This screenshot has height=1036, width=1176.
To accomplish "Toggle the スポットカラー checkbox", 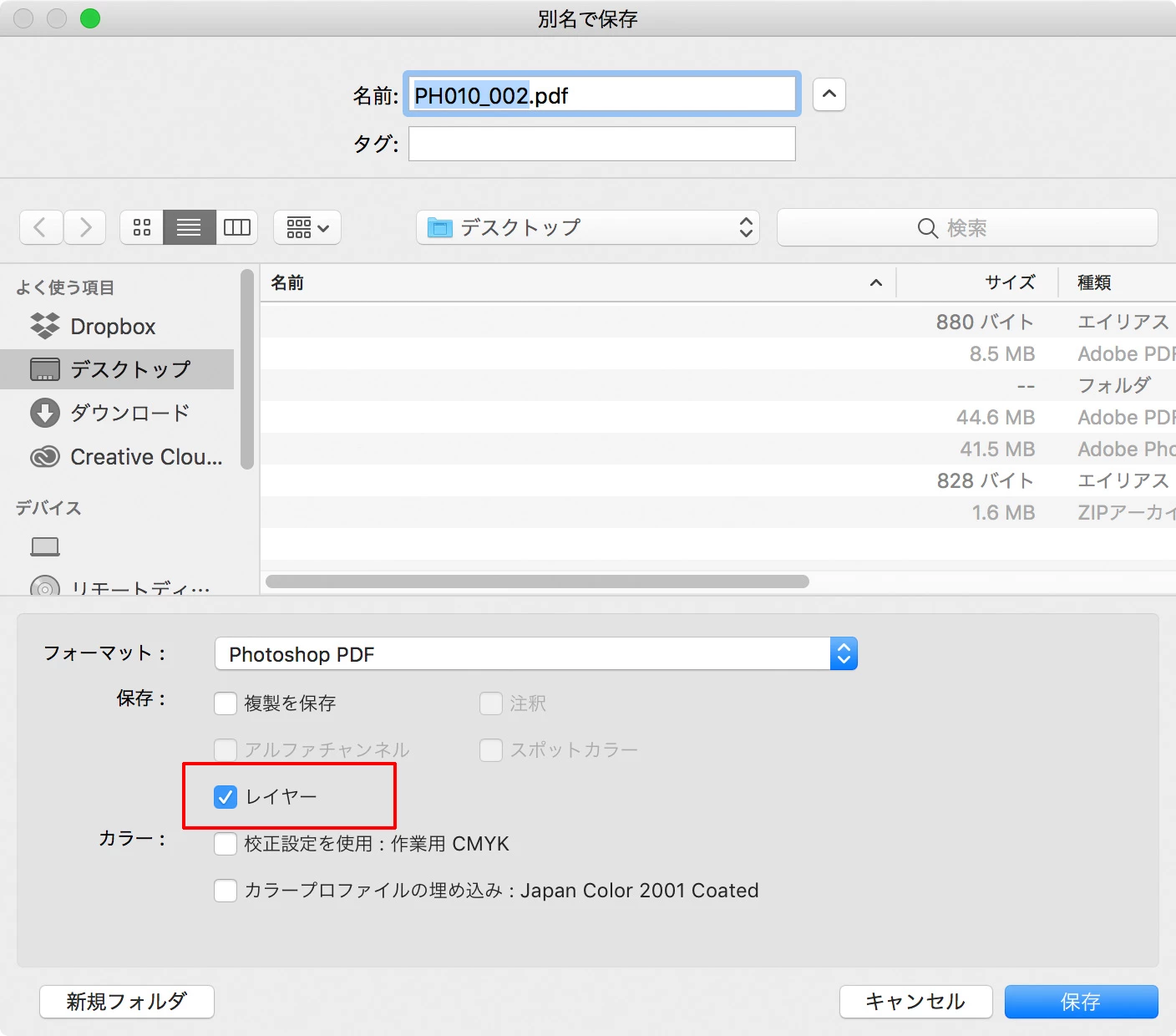I will tap(491, 750).
